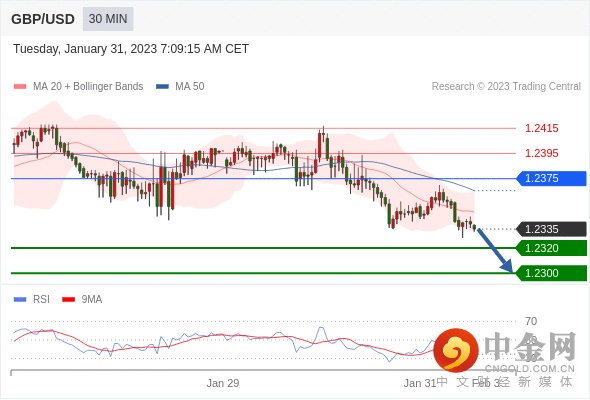The height and width of the screenshot is (400, 590).
Task: Click the GBP/USD pair title
Action: 43,19
